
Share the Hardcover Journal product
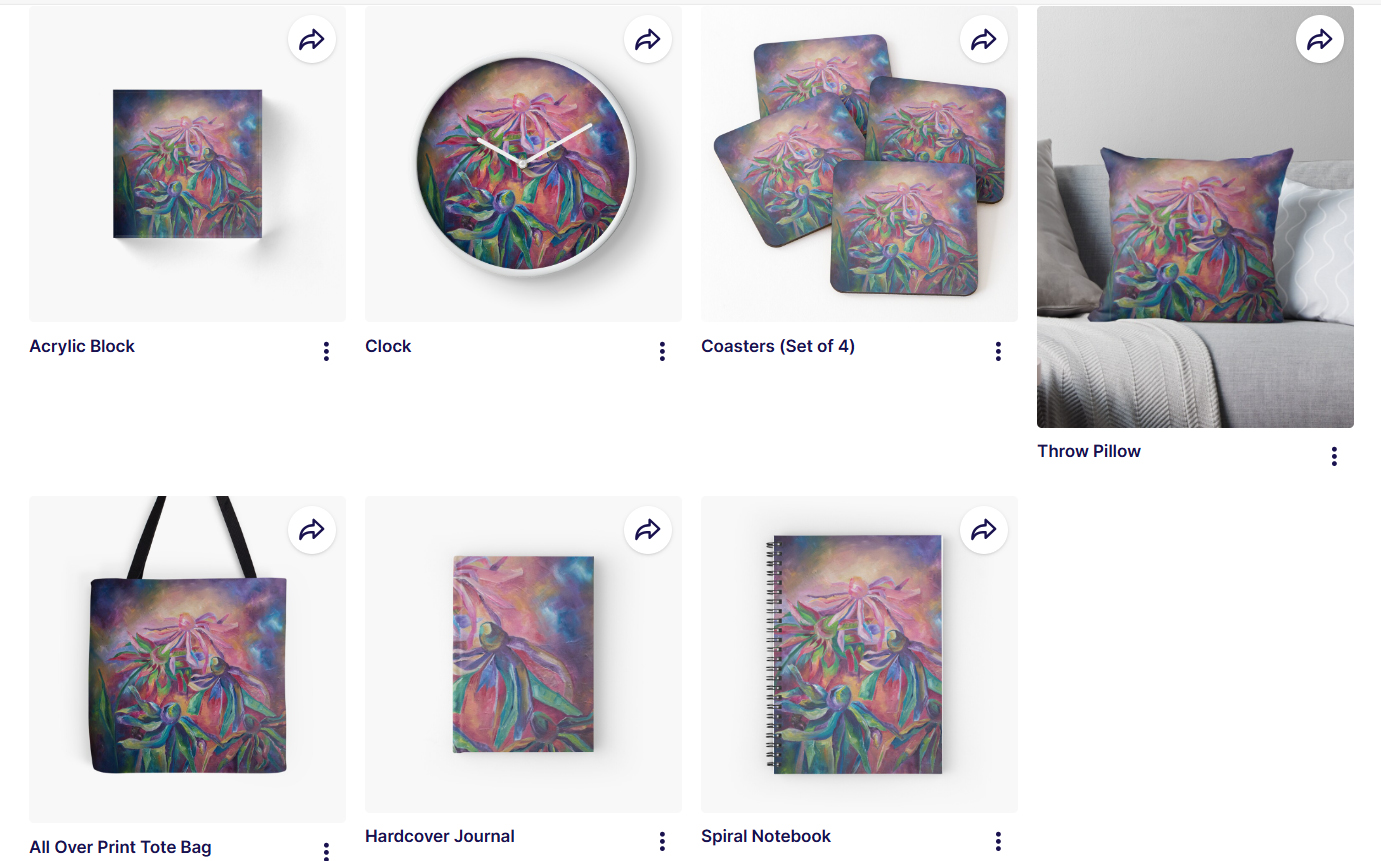pos(648,530)
